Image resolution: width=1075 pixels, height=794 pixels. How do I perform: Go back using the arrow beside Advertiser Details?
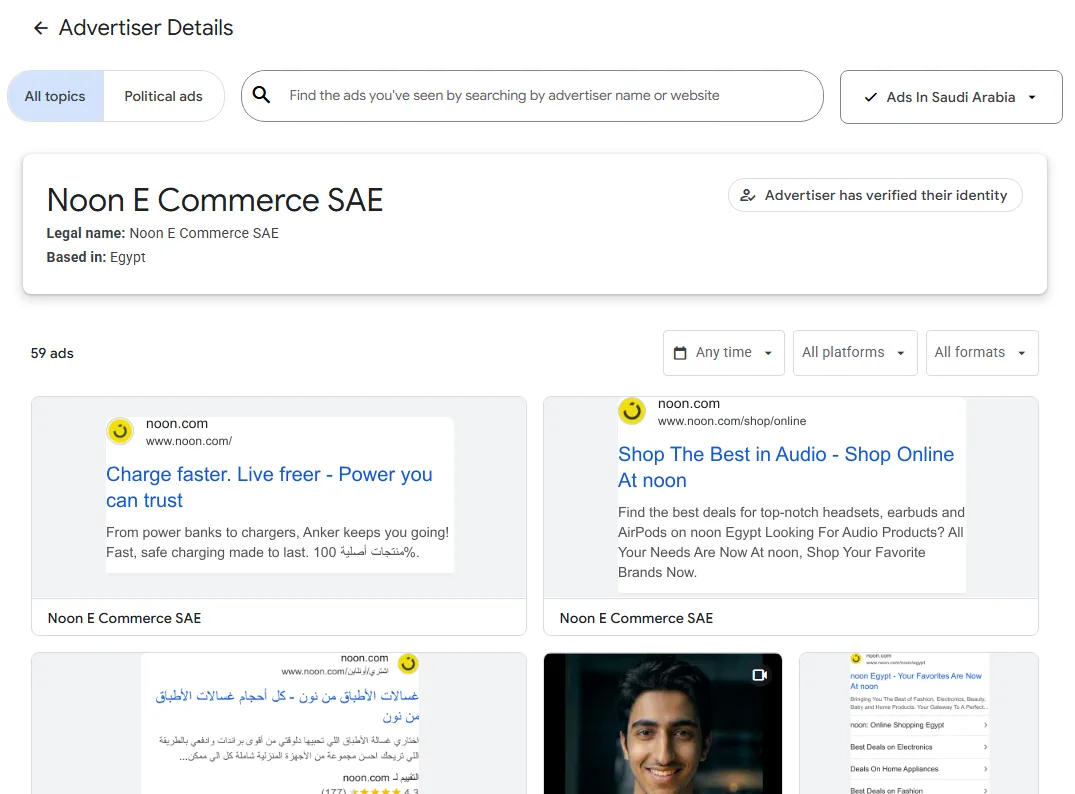[40, 28]
